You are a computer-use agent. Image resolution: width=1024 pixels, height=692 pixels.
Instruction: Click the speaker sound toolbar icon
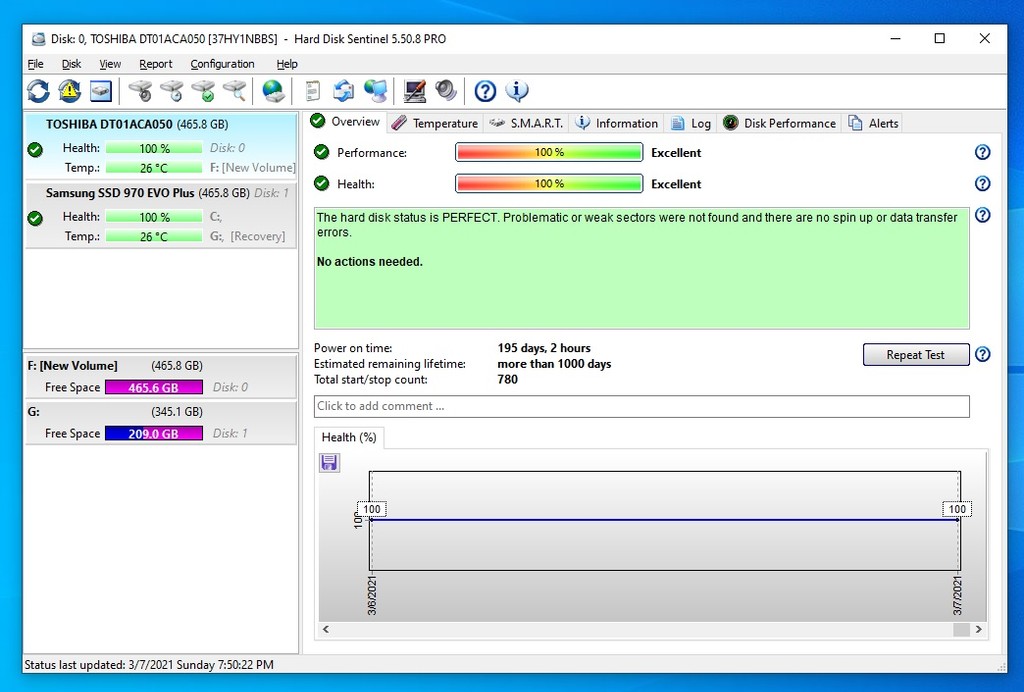(x=446, y=91)
